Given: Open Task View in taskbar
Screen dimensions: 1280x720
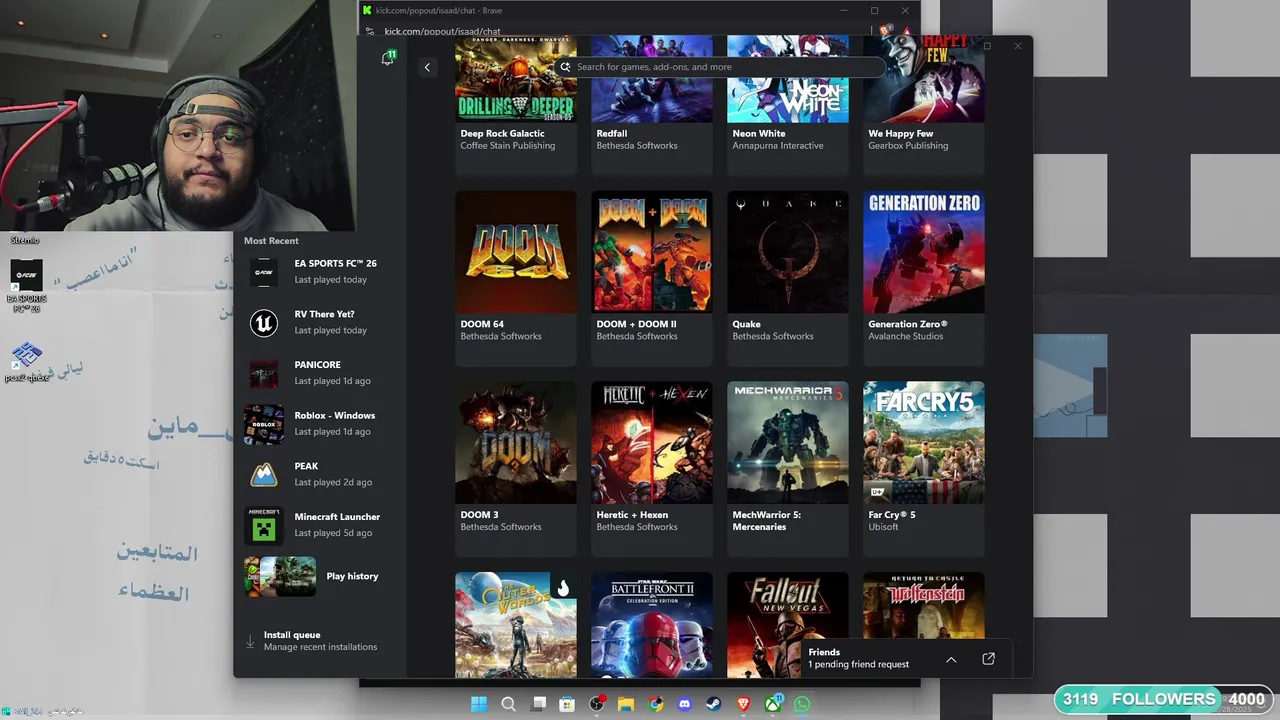Looking at the screenshot, I should [538, 704].
